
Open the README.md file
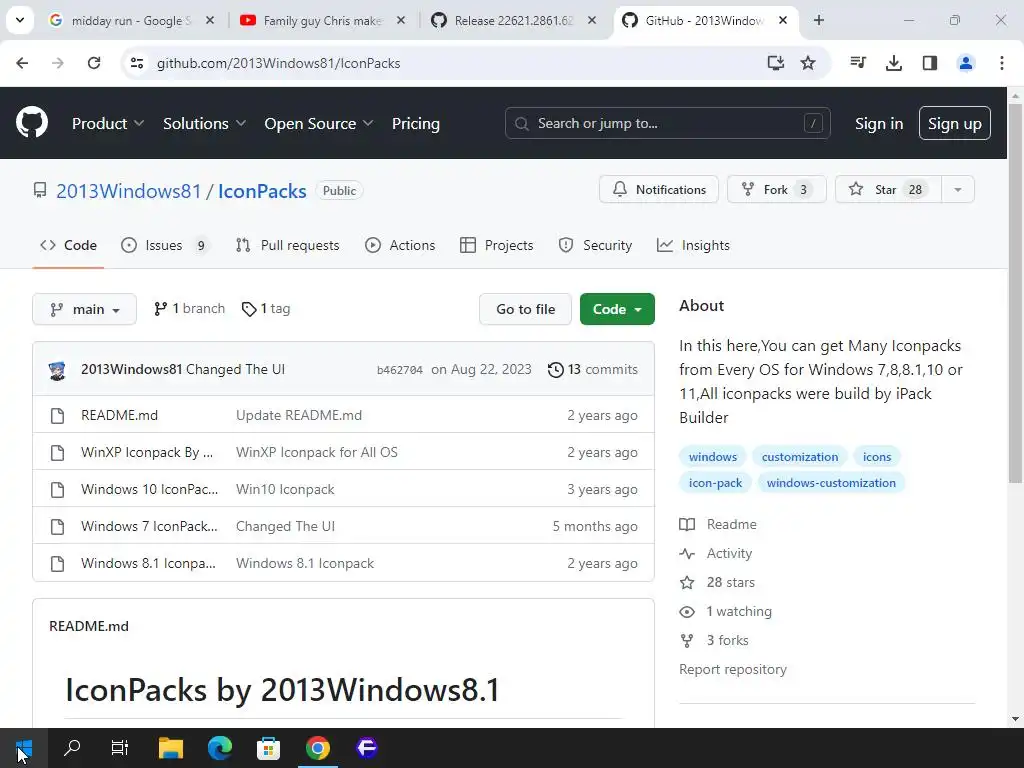(120, 415)
